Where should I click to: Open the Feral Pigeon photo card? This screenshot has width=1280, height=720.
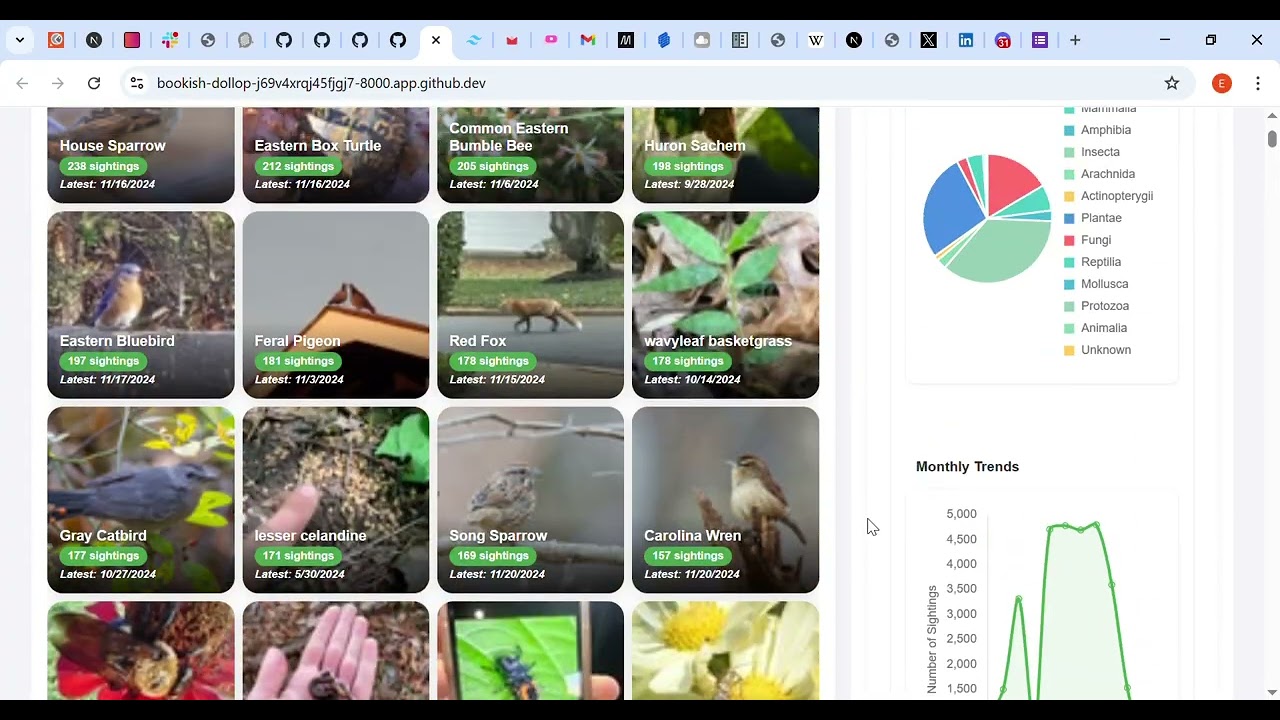[336, 305]
